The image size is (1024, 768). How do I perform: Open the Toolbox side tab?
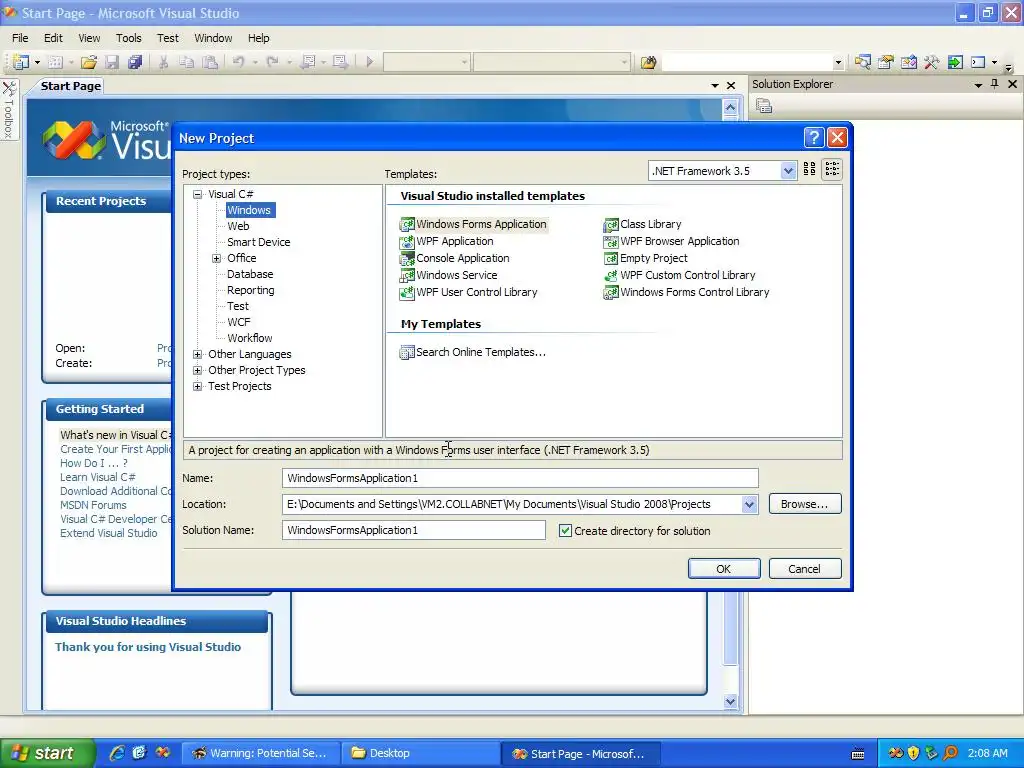[x=9, y=110]
